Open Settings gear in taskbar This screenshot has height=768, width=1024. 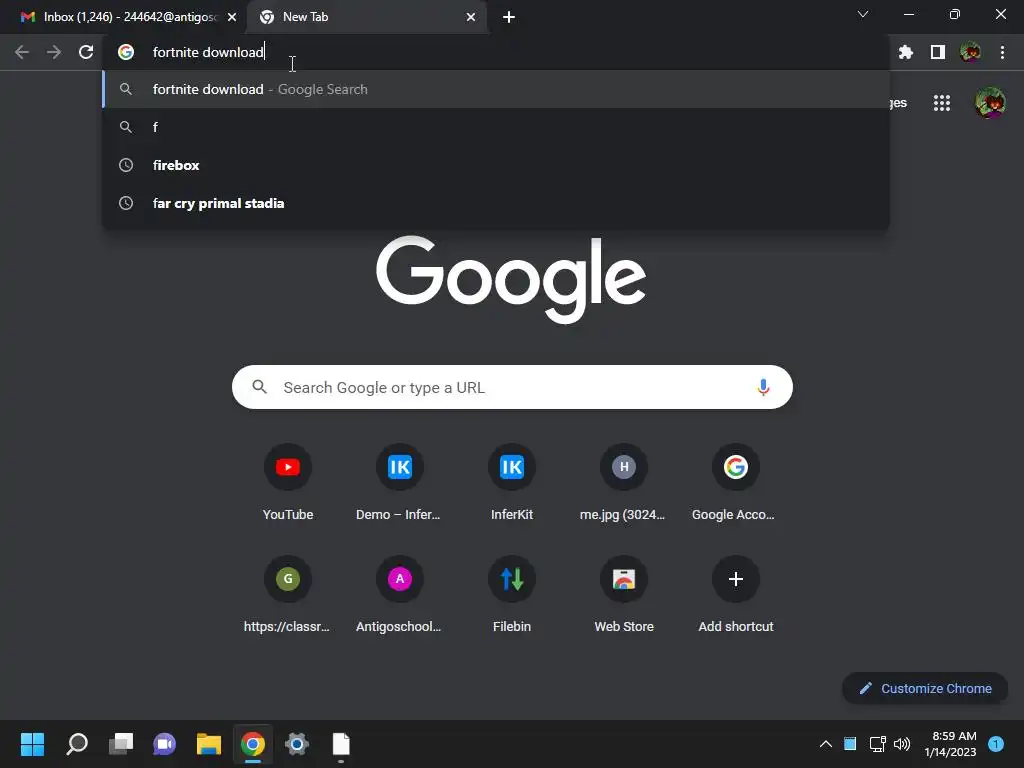(x=296, y=744)
